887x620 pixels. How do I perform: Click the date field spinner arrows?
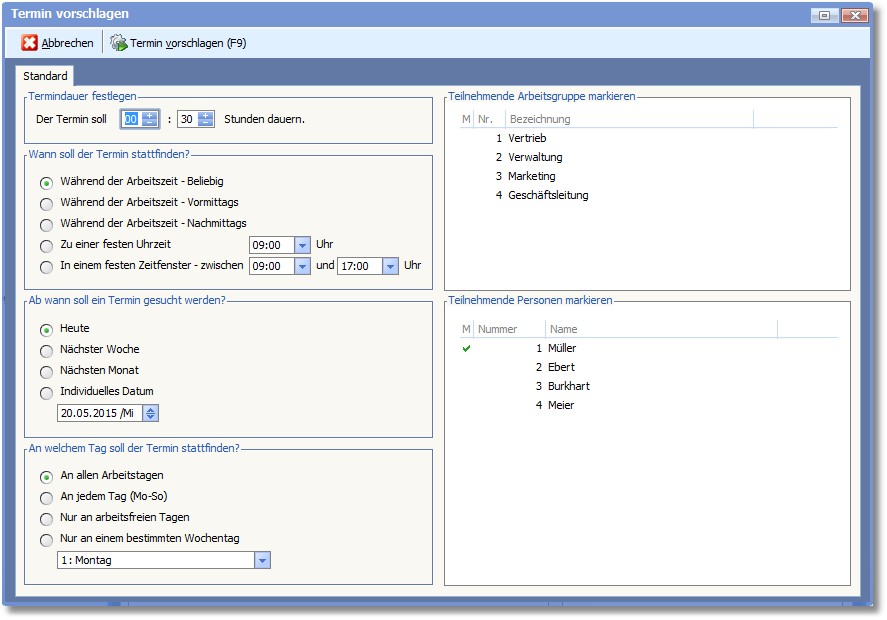[150, 412]
